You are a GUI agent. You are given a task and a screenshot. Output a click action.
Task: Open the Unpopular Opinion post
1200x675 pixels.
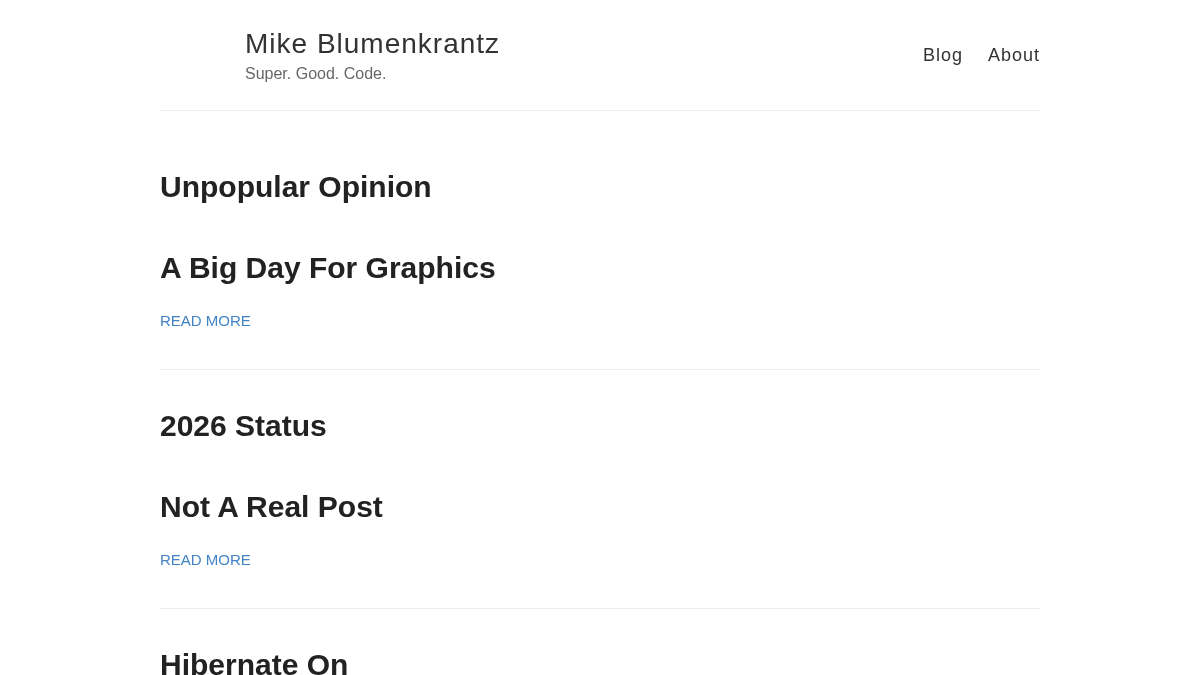tap(295, 187)
